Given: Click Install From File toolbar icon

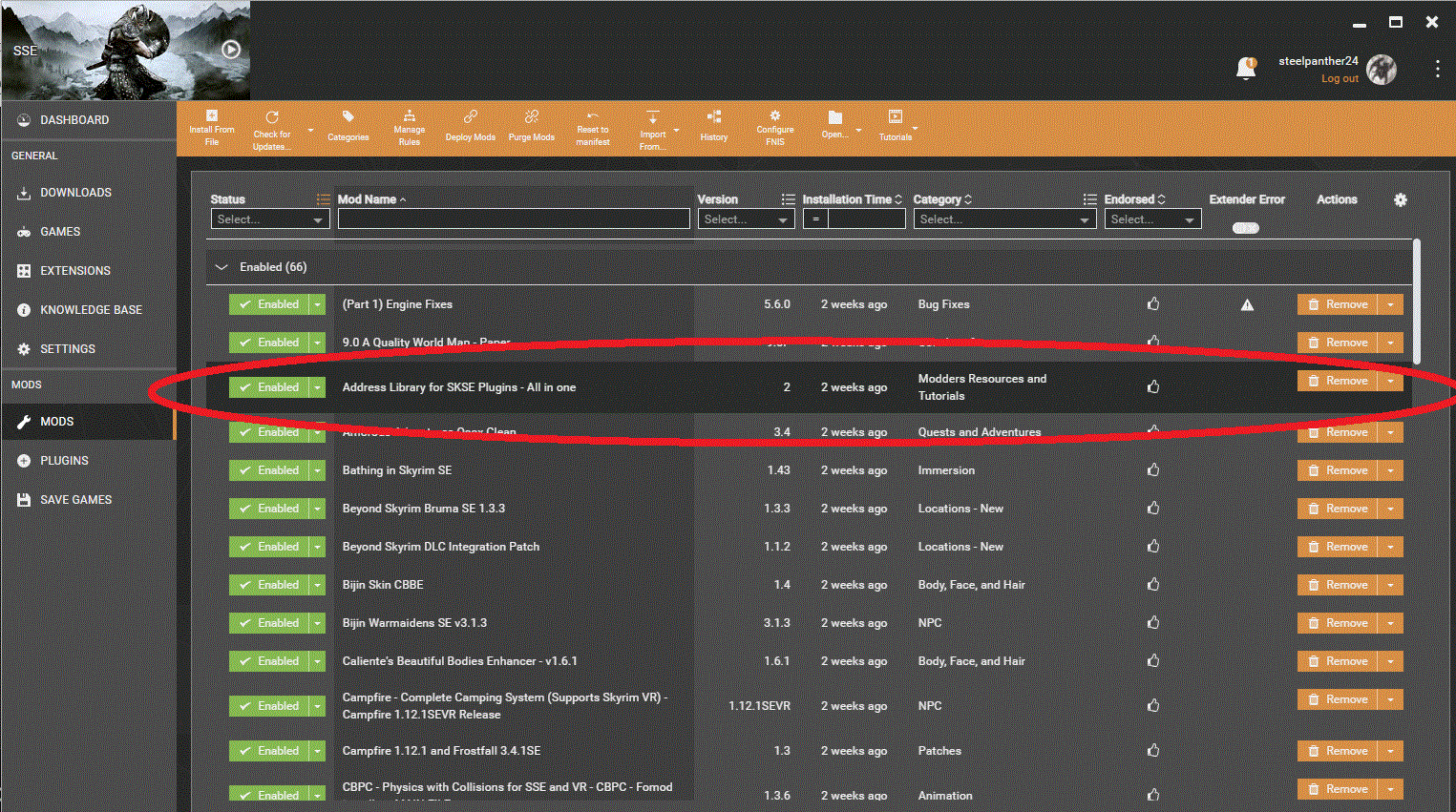Looking at the screenshot, I should 212,128.
